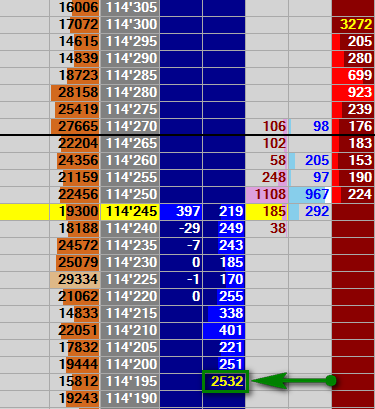This screenshot has height=409, width=375.
Task: Select the sell volume 185 at 114'245
Action: point(267,211)
